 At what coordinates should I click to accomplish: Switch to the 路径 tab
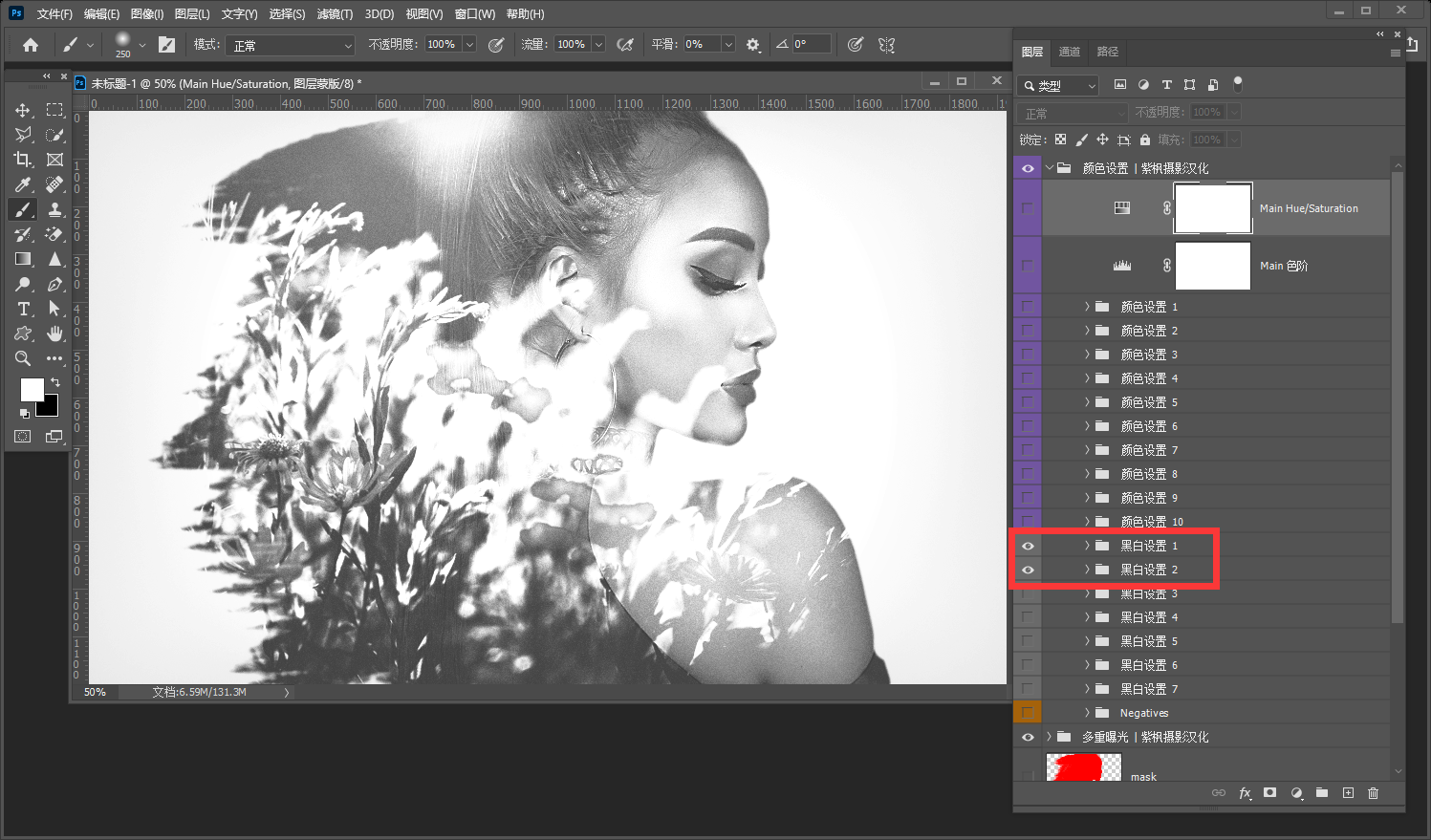[1107, 52]
